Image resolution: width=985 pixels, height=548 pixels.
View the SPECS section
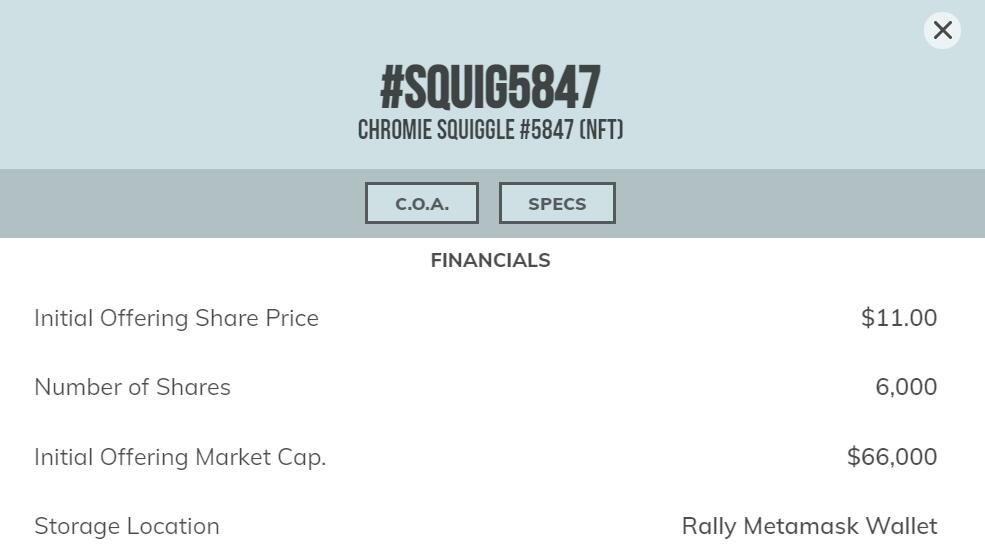(x=557, y=203)
